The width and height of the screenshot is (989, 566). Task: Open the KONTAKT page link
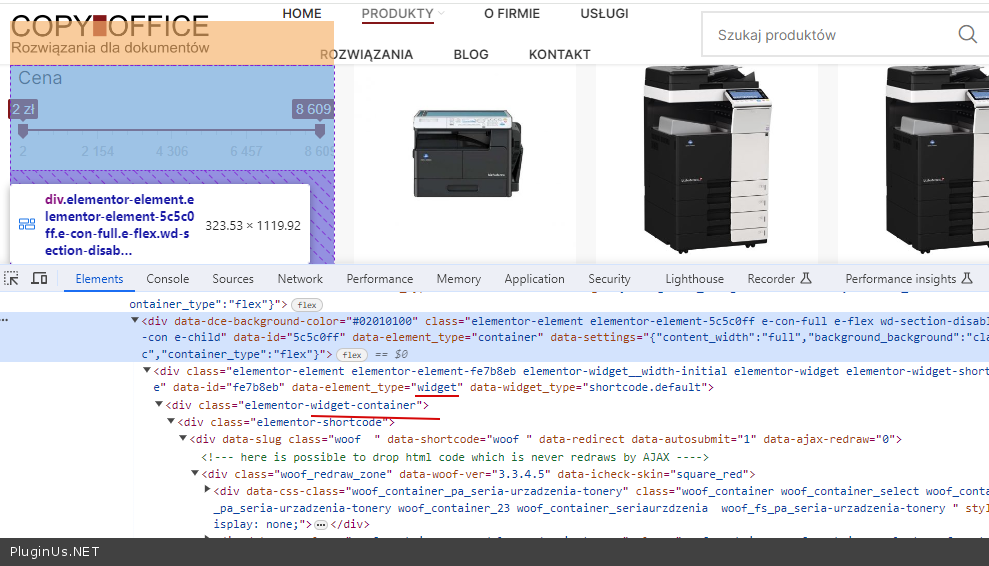[x=559, y=54]
